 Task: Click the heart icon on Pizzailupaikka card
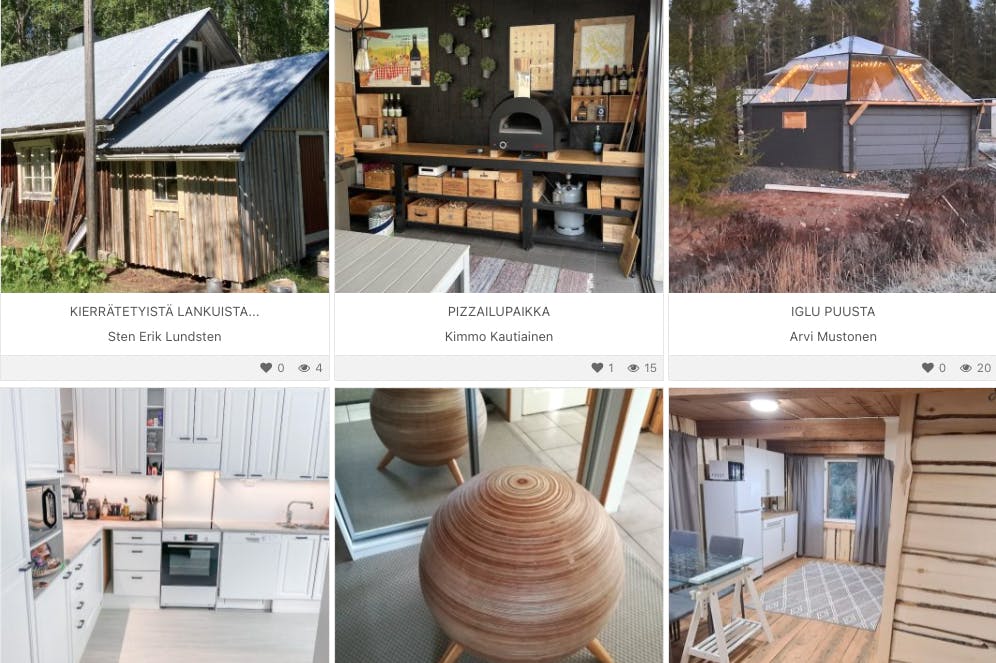[x=597, y=368]
